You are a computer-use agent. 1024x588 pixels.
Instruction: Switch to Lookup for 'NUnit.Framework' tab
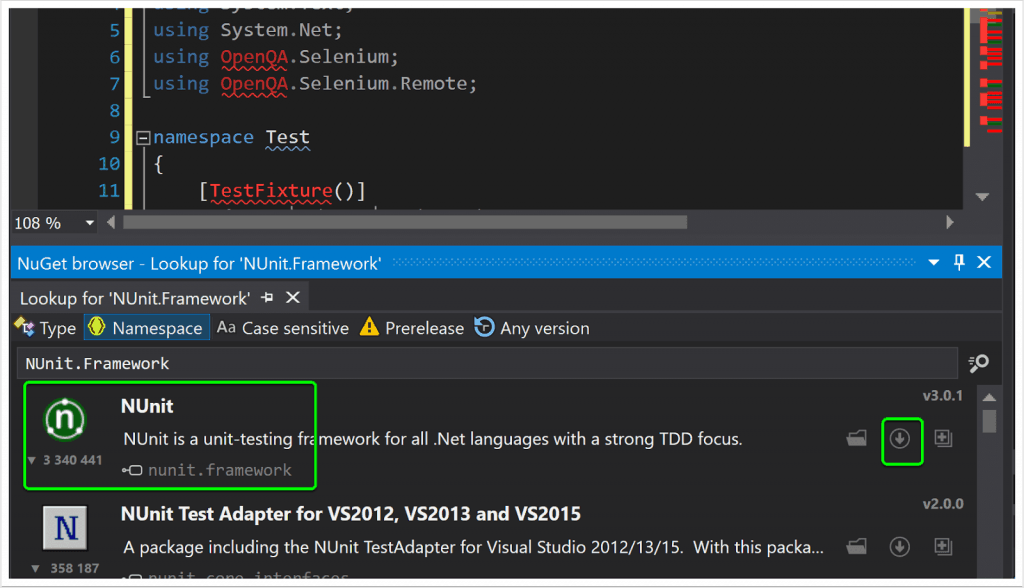(135, 299)
